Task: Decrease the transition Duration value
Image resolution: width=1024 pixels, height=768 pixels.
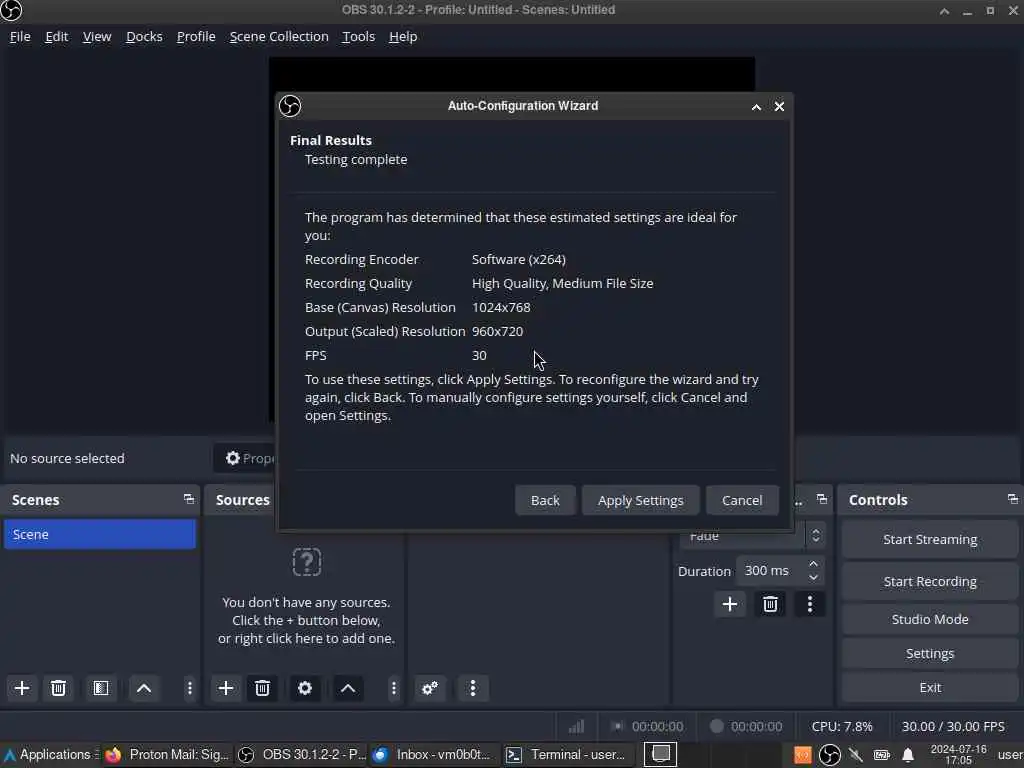Action: 813,577
